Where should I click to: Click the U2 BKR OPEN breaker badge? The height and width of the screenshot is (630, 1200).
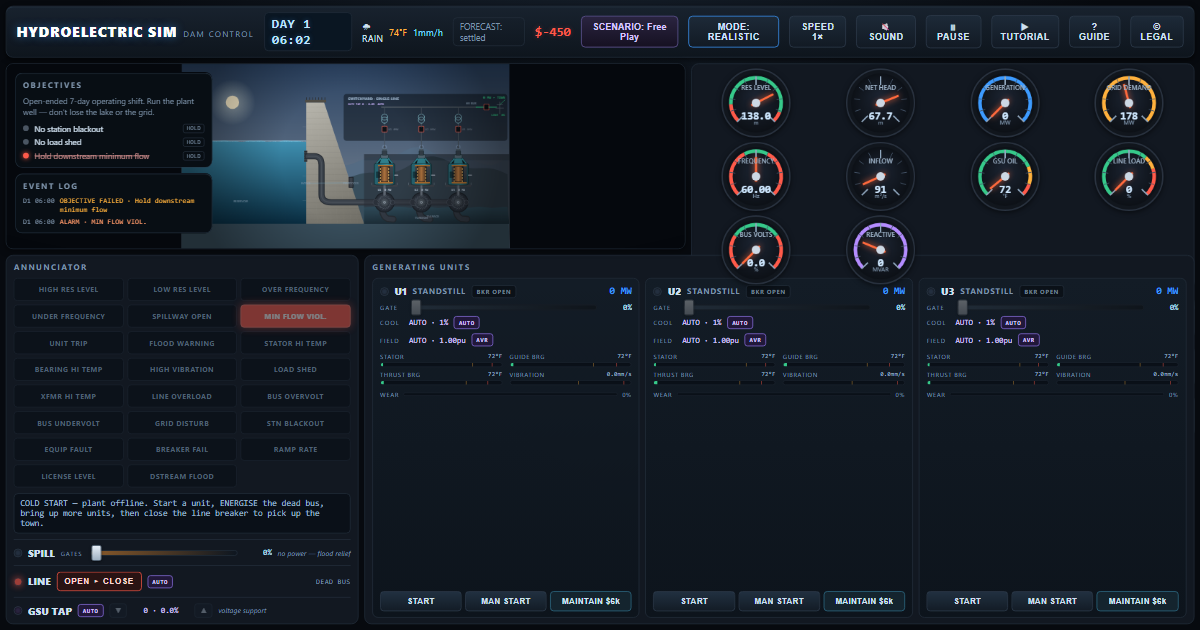767,292
